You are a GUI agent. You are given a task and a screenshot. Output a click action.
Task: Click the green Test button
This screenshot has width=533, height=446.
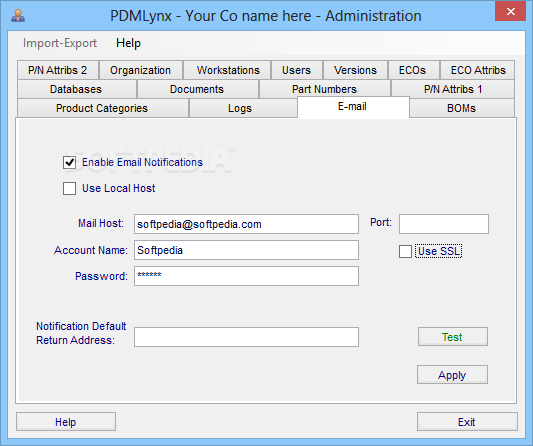452,337
